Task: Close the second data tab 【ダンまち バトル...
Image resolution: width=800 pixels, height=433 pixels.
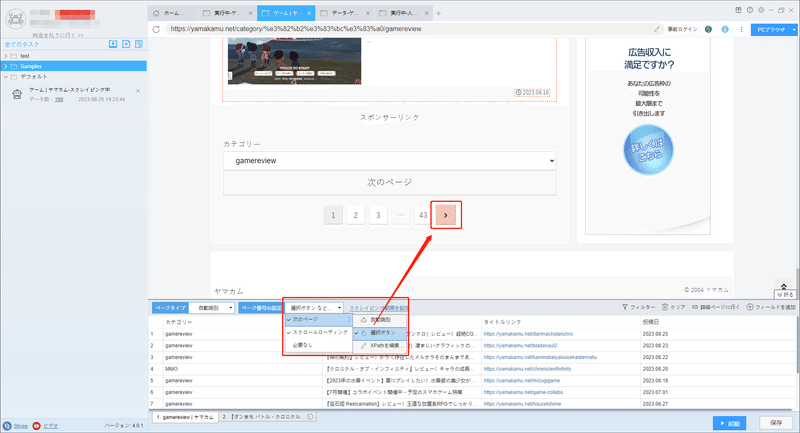Action: pyautogui.click(x=310, y=417)
